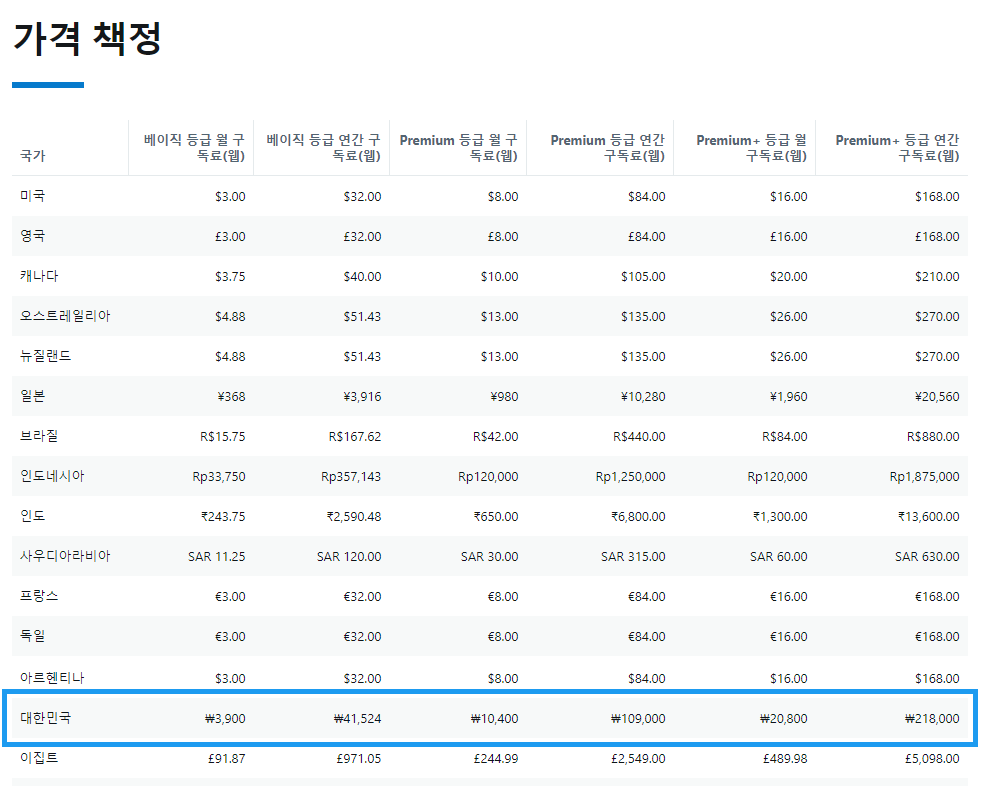Click the ₩109,000 cell in 대한민국 row
The width and height of the screenshot is (994, 786).
click(x=638, y=719)
